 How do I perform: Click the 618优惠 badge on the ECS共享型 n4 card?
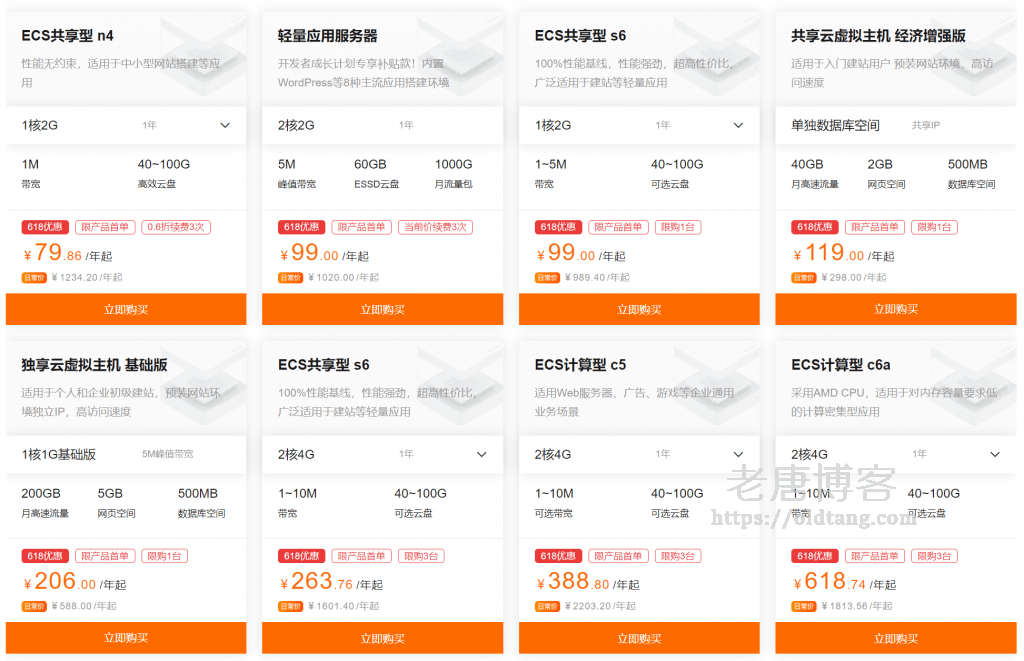[45, 227]
